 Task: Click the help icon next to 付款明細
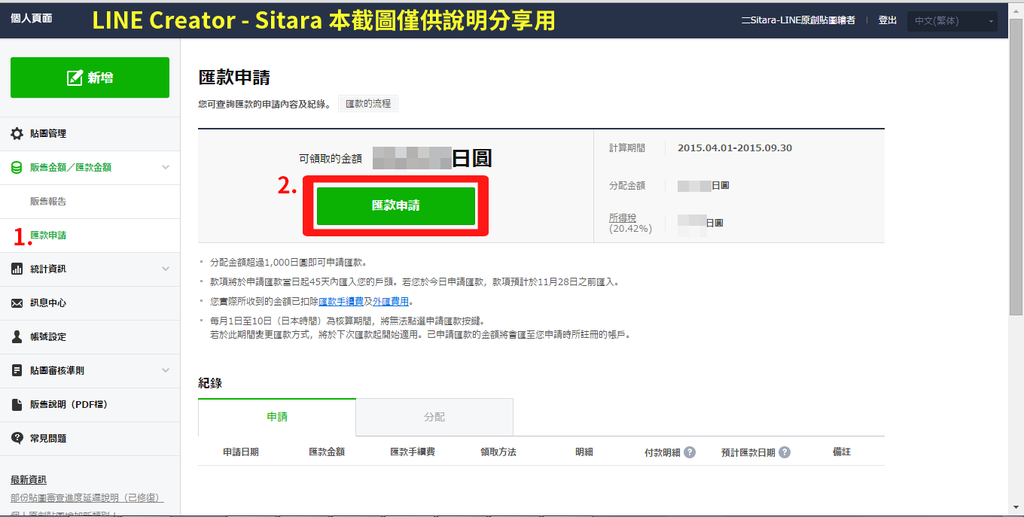tap(690, 452)
